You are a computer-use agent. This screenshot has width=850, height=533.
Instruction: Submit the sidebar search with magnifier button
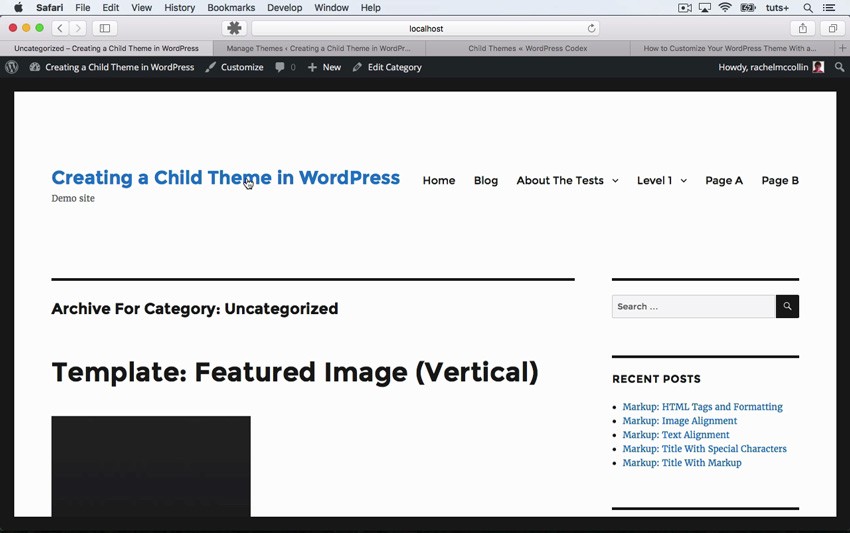tap(787, 306)
